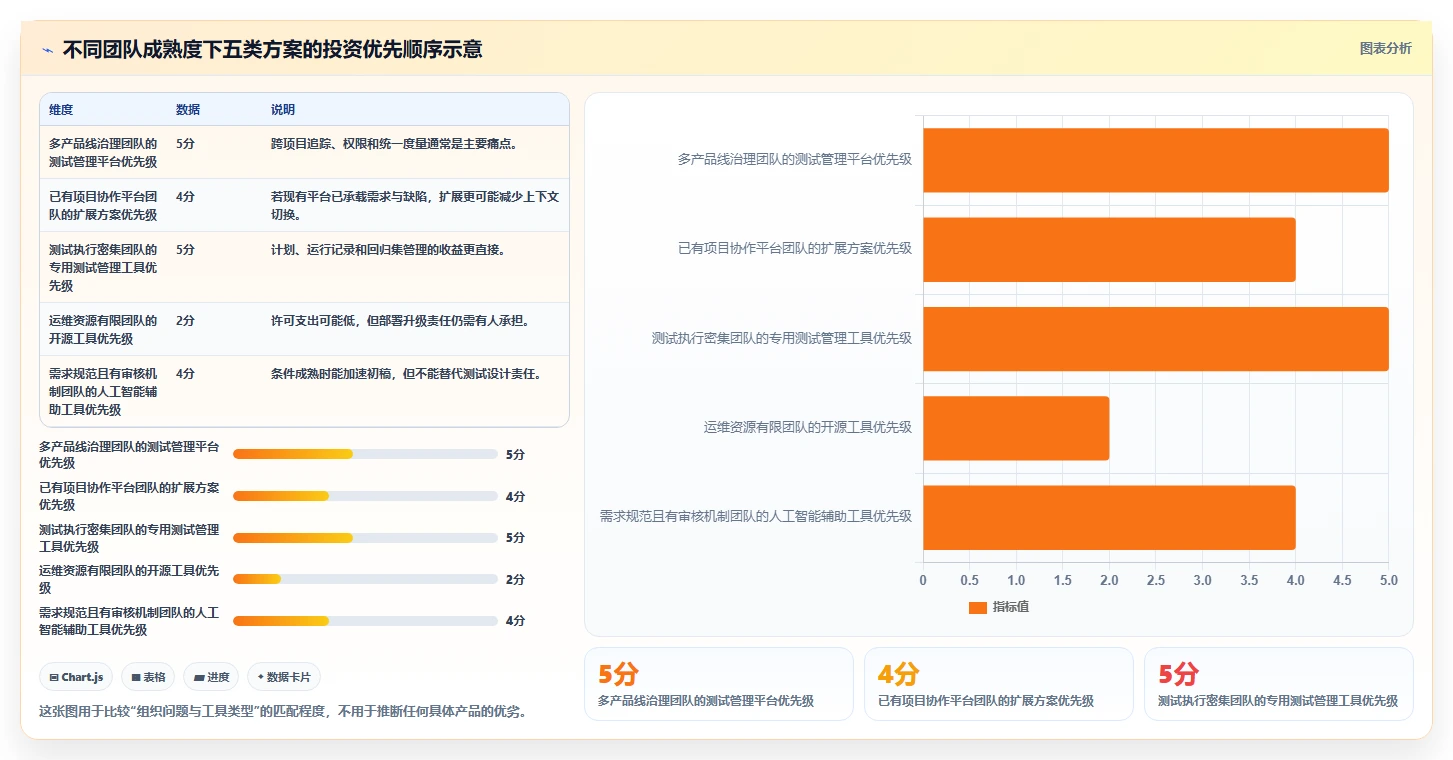
Task: Click table cell 测试执行密集团队的专用测试管理工具优先级
Action: click(103, 268)
